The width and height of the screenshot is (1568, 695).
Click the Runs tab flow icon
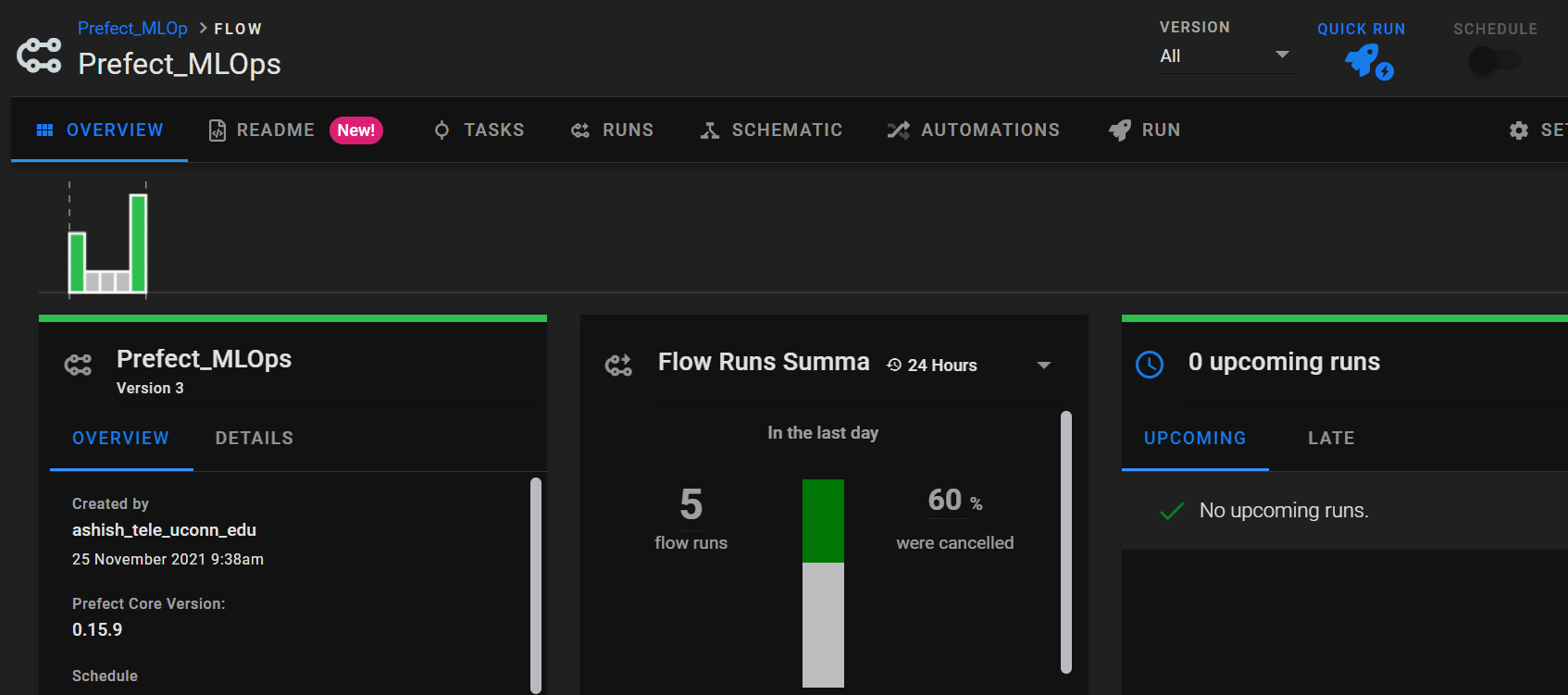point(580,130)
